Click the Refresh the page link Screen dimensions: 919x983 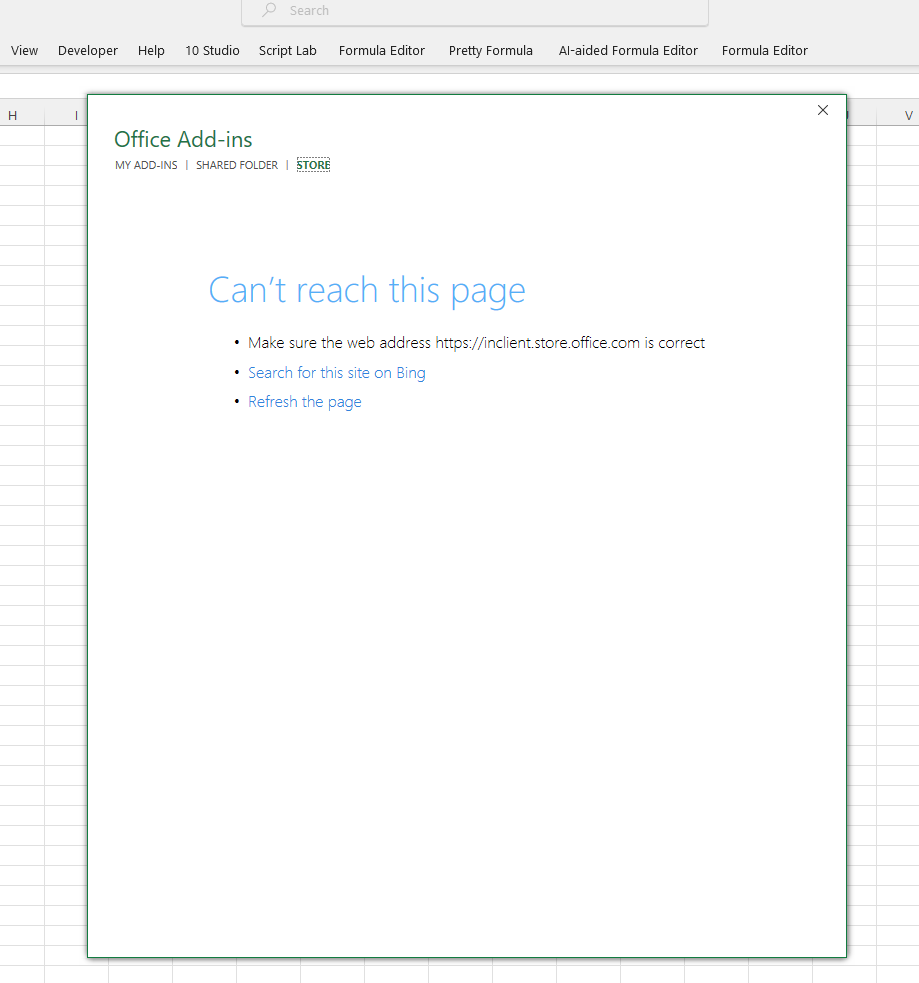(x=304, y=401)
